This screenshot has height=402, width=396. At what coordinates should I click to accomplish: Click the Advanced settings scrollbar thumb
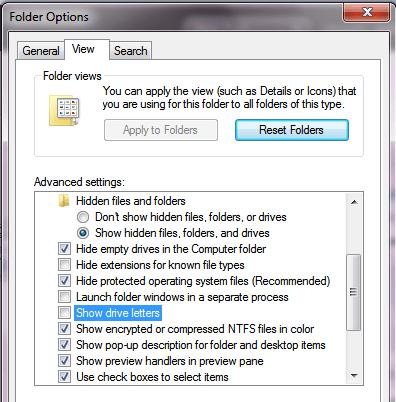[x=353, y=292]
